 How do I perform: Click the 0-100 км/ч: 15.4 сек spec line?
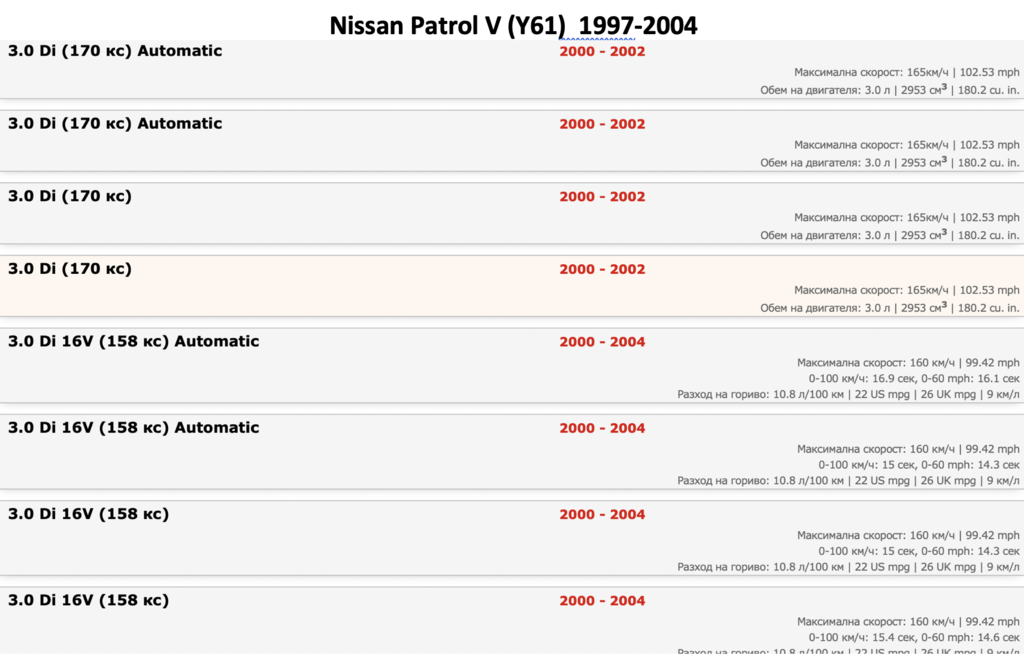[x=914, y=638]
